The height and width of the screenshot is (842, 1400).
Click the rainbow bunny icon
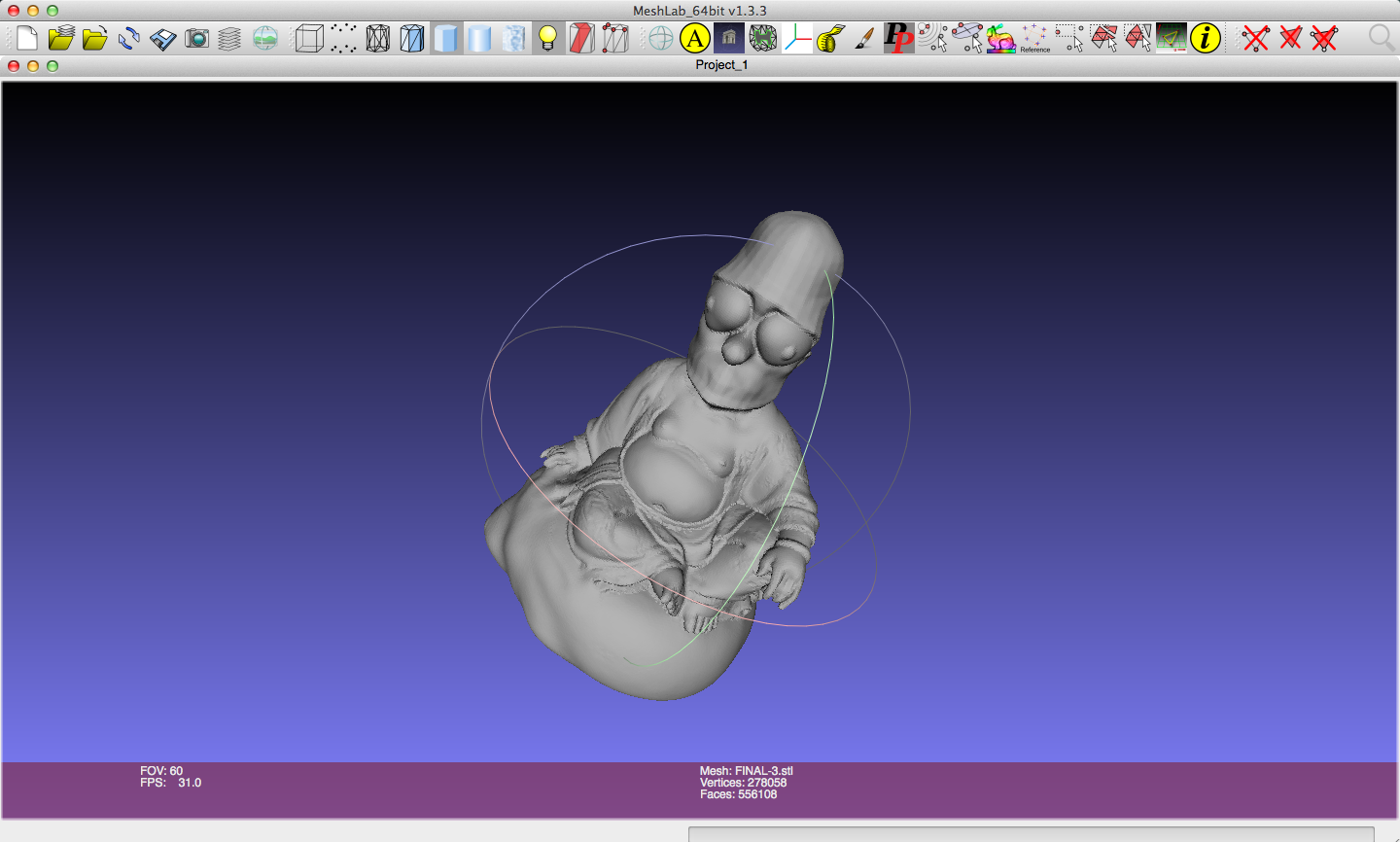tap(1001, 39)
